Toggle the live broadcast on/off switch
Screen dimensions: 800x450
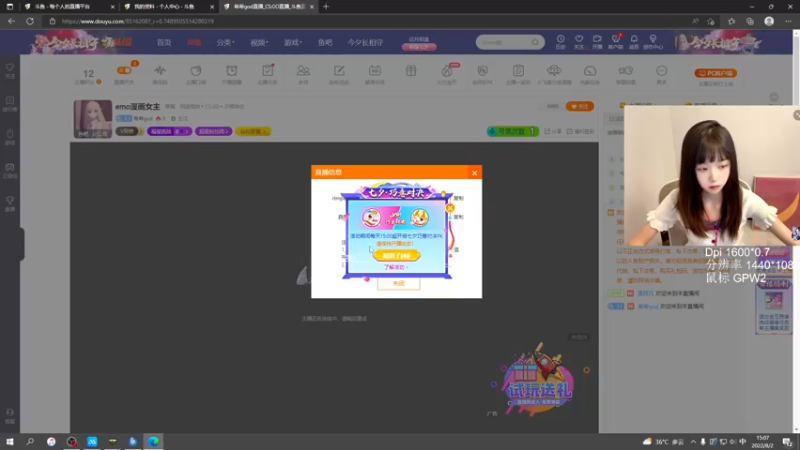click(124, 70)
